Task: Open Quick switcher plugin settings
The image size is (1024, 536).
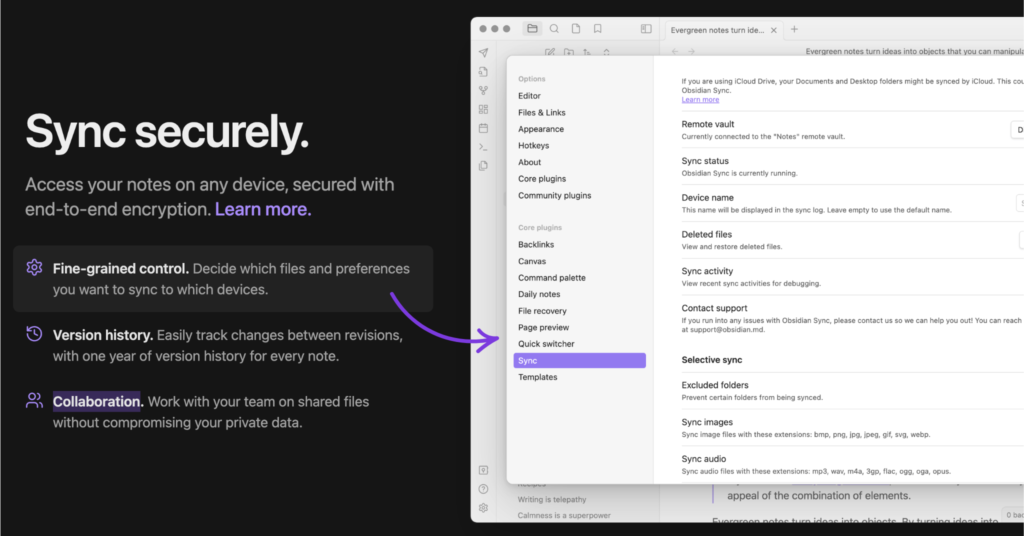Action: pos(546,344)
